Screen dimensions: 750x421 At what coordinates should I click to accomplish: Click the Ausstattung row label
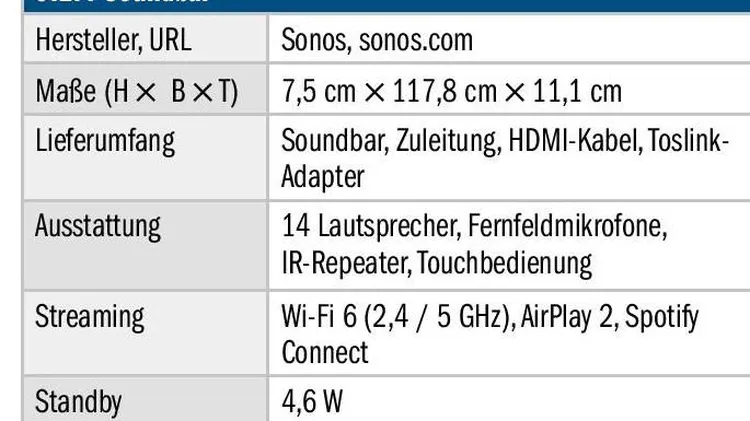coord(97,226)
